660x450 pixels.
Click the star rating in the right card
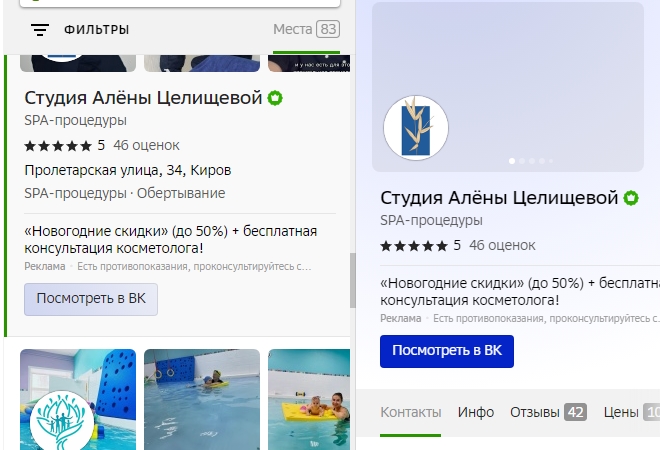click(x=414, y=245)
